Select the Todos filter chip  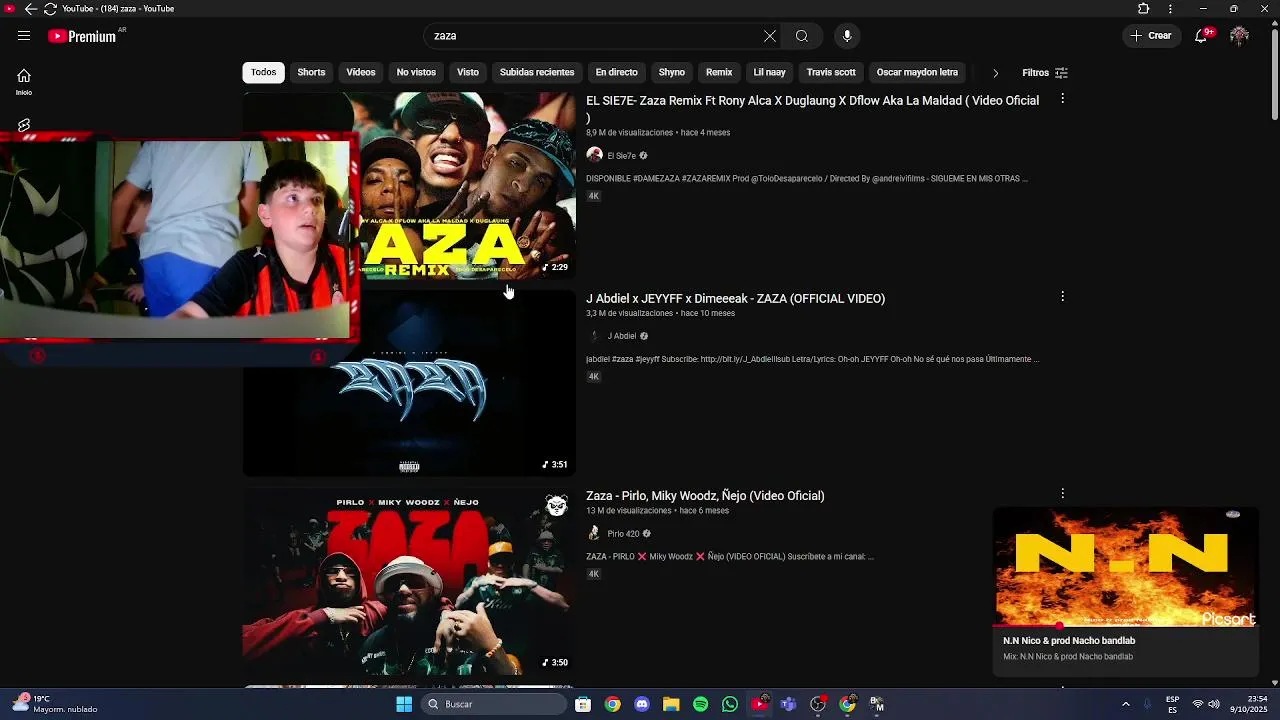pos(264,72)
